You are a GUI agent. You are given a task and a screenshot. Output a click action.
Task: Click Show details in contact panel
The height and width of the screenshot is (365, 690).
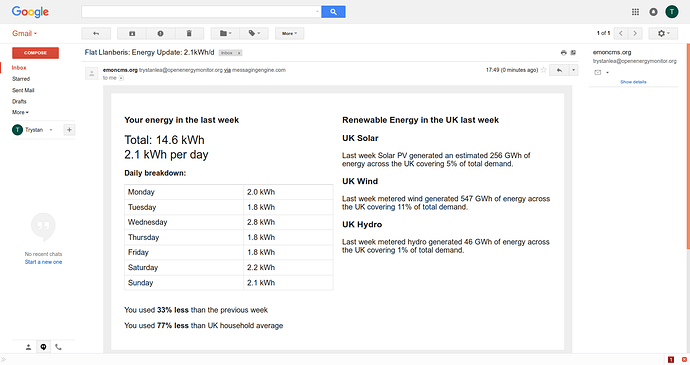633,82
